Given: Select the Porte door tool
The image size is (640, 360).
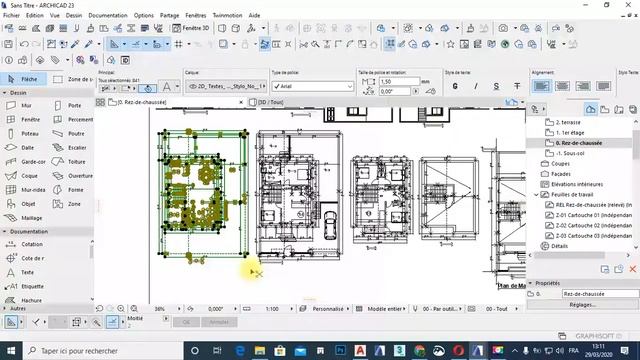Looking at the screenshot, I should tap(69, 105).
